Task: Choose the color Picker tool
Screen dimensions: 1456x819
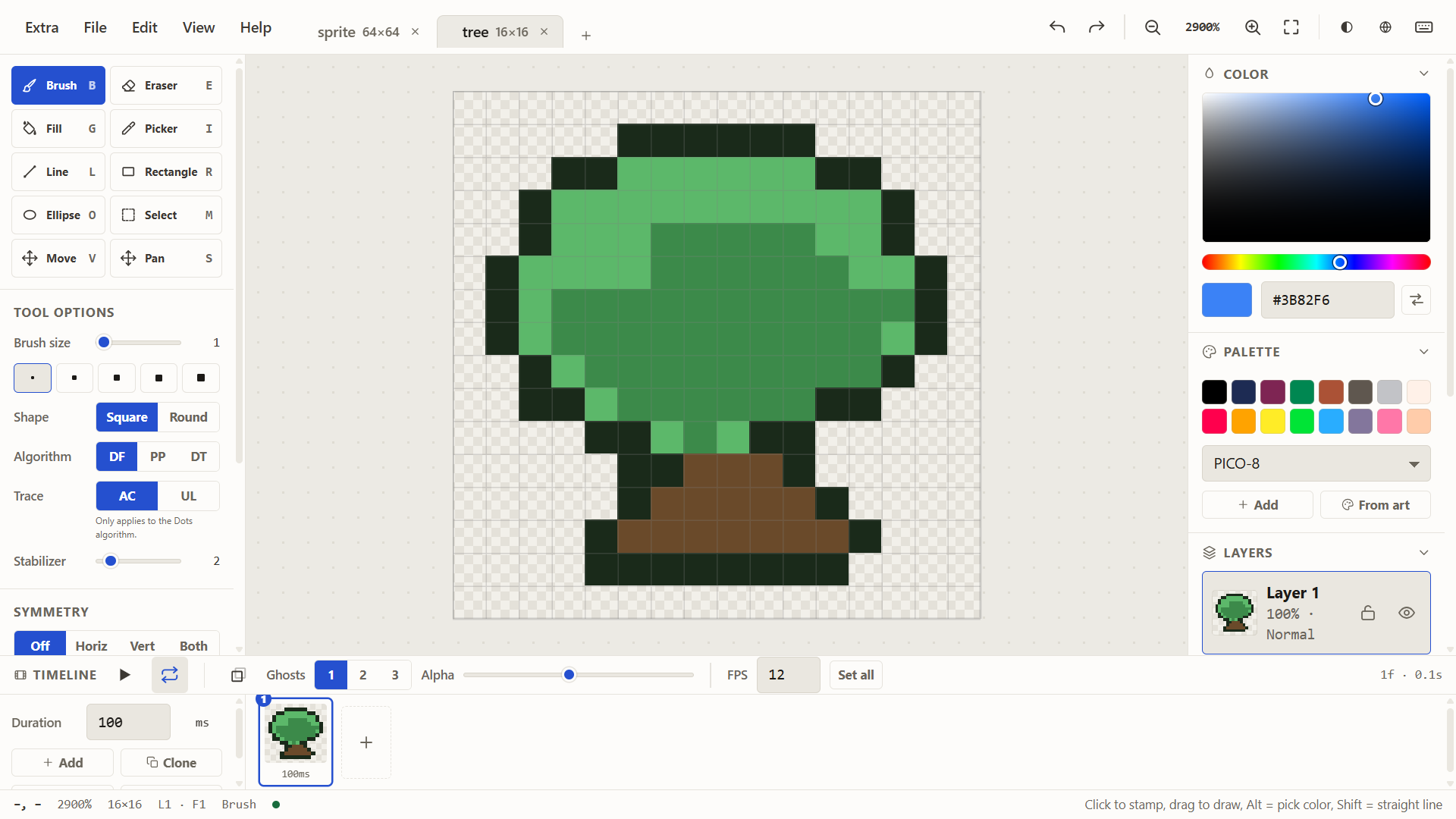Action: point(166,129)
